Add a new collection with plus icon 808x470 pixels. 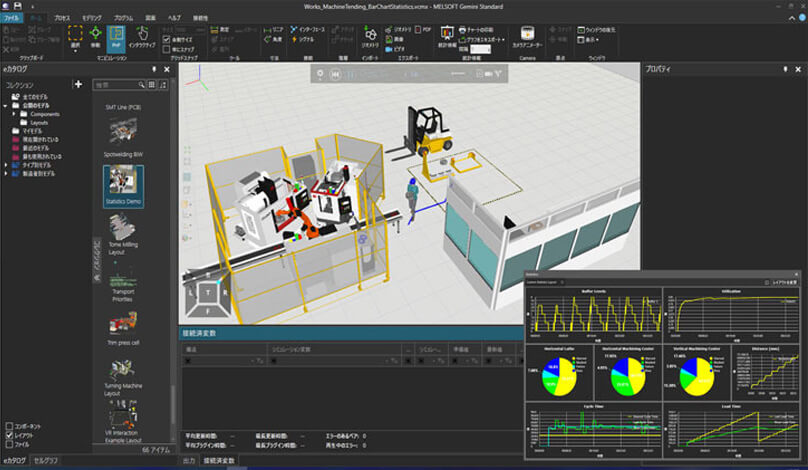(x=78, y=84)
